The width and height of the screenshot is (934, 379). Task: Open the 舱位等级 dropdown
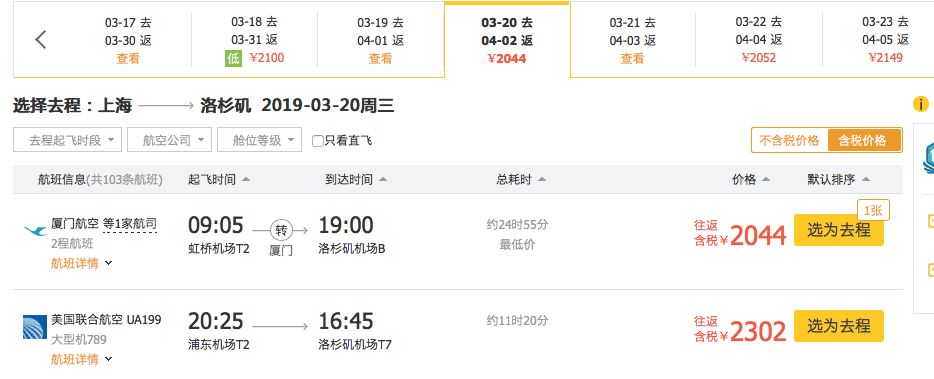coord(259,140)
